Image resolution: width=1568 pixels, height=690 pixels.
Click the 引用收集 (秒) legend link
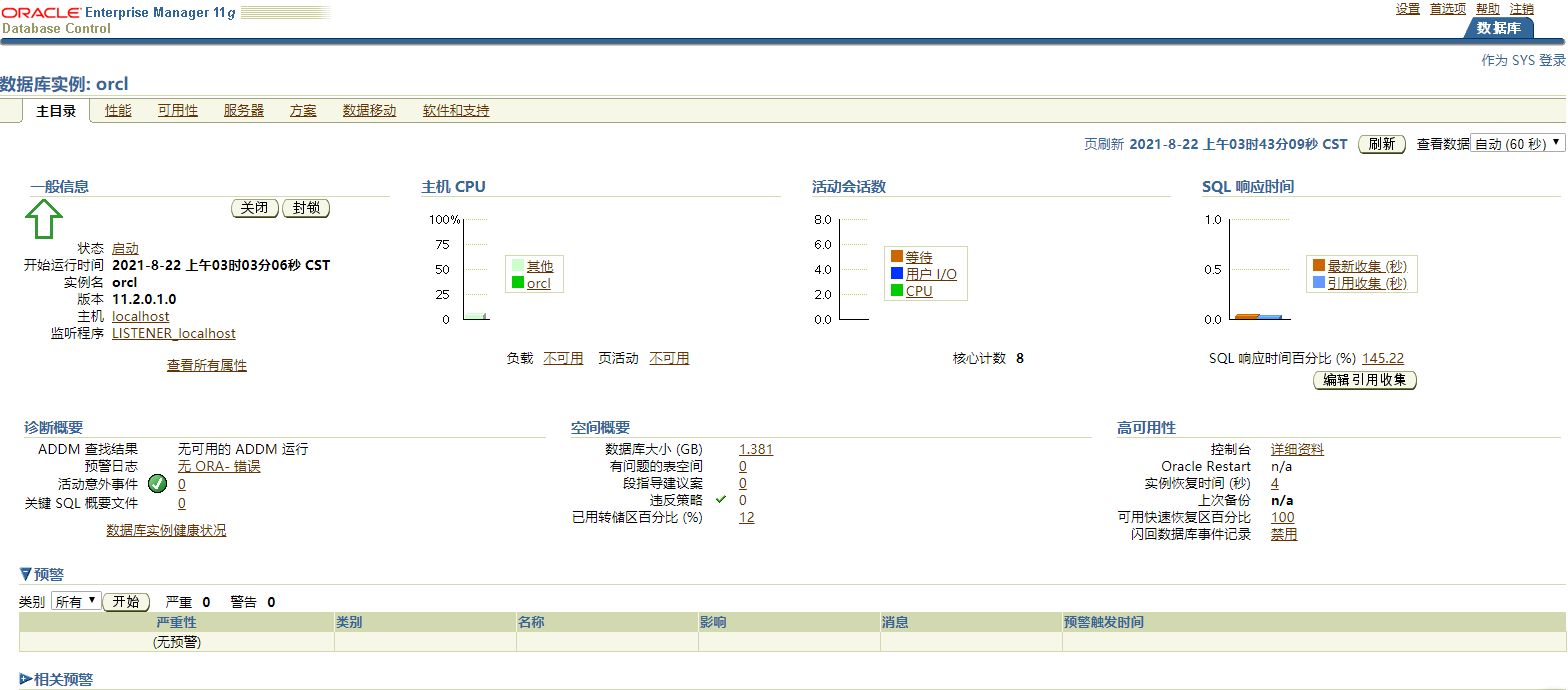[x=1368, y=283]
